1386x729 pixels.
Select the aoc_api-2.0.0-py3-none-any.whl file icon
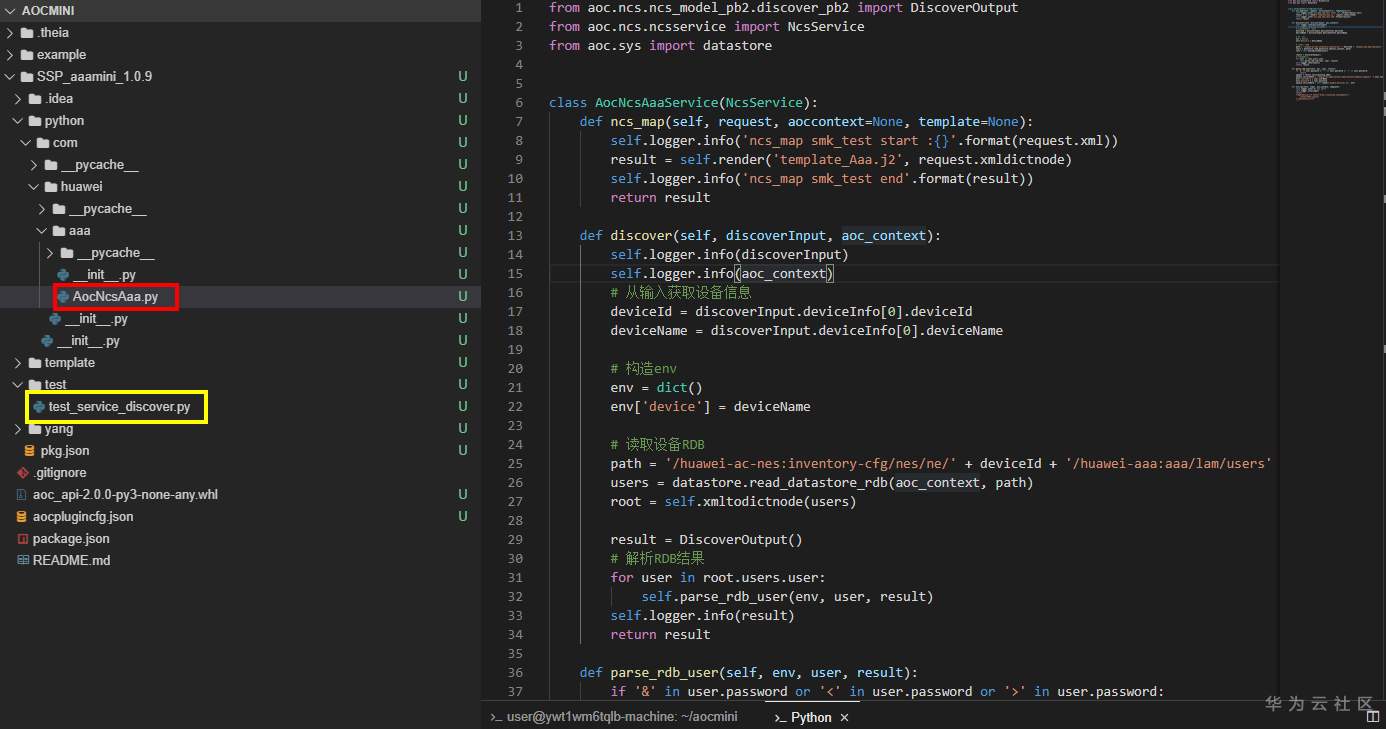[23, 495]
